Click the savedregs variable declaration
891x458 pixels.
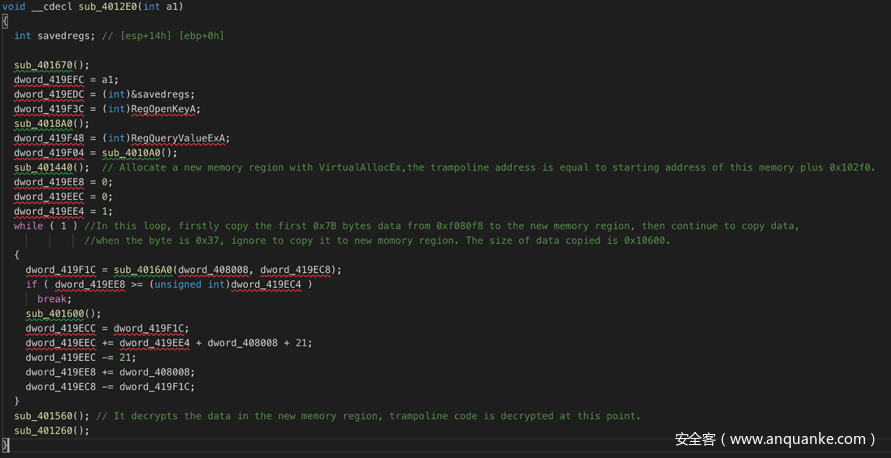click(63, 36)
